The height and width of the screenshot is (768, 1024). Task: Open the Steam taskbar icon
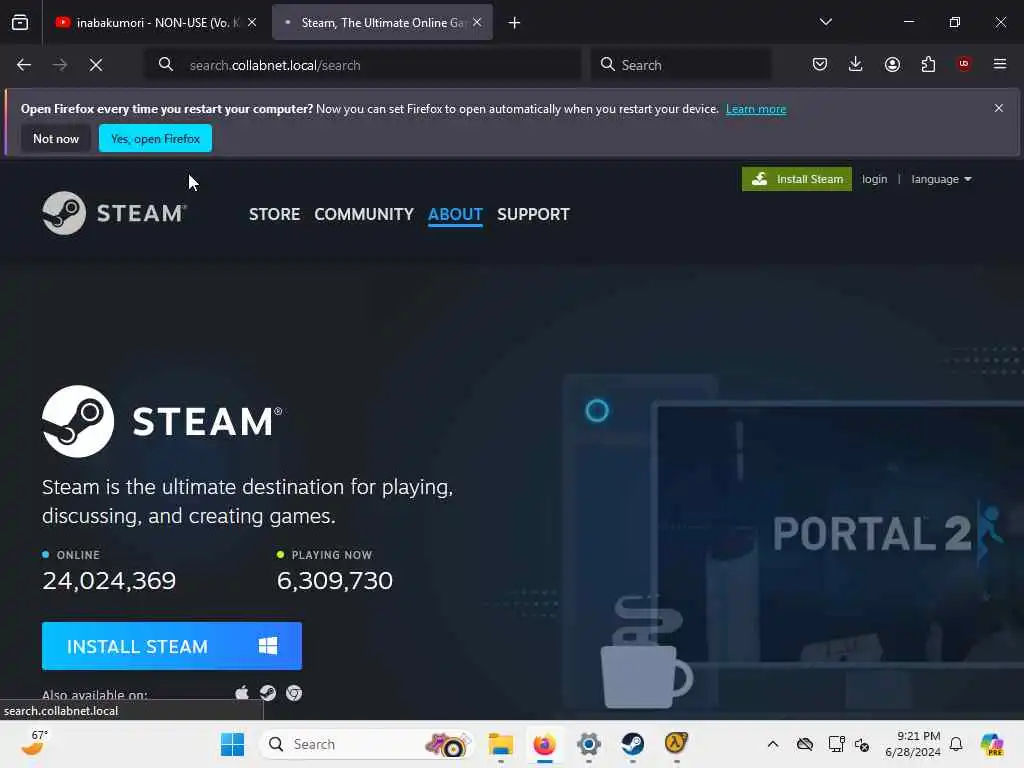point(632,744)
